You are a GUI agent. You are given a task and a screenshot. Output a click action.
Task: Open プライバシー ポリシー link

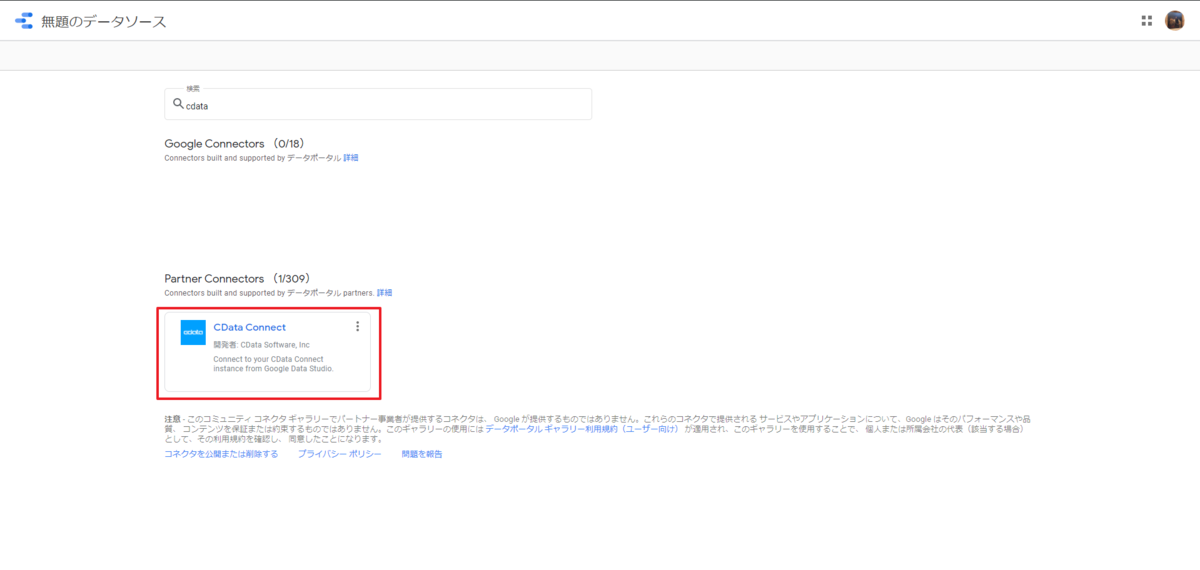coord(339,454)
